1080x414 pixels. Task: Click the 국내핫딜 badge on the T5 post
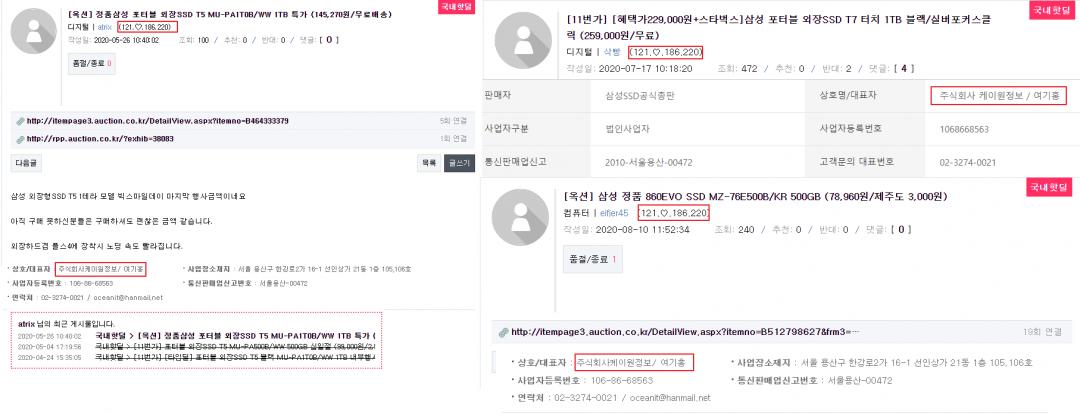(456, 7)
